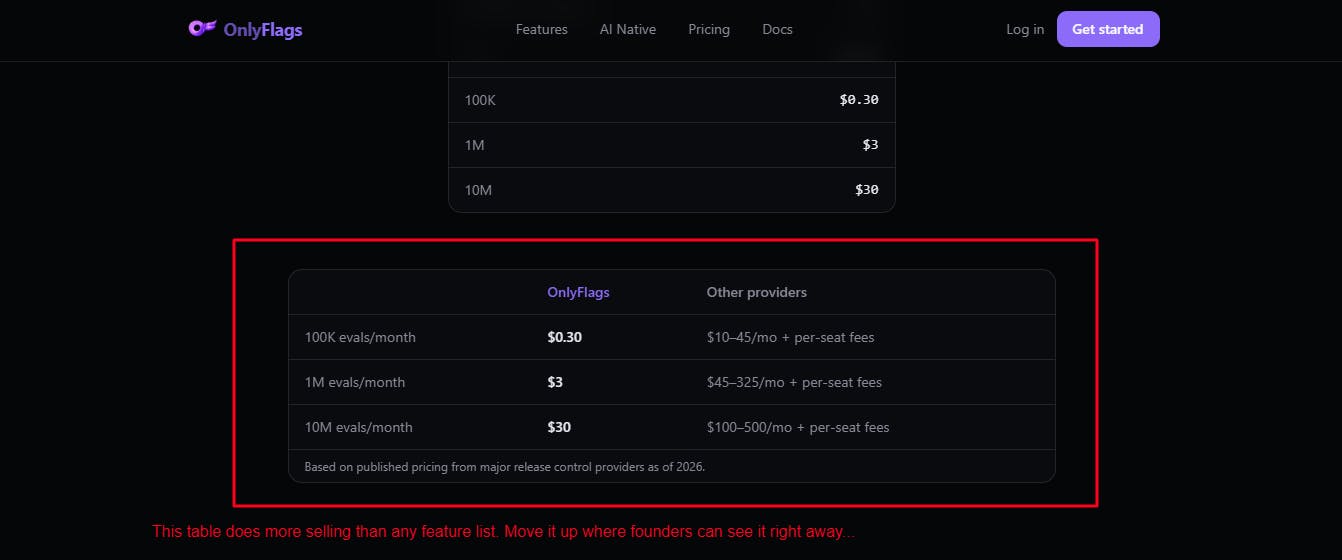
Task: Open the Pricing nav item
Action: [x=709, y=29]
